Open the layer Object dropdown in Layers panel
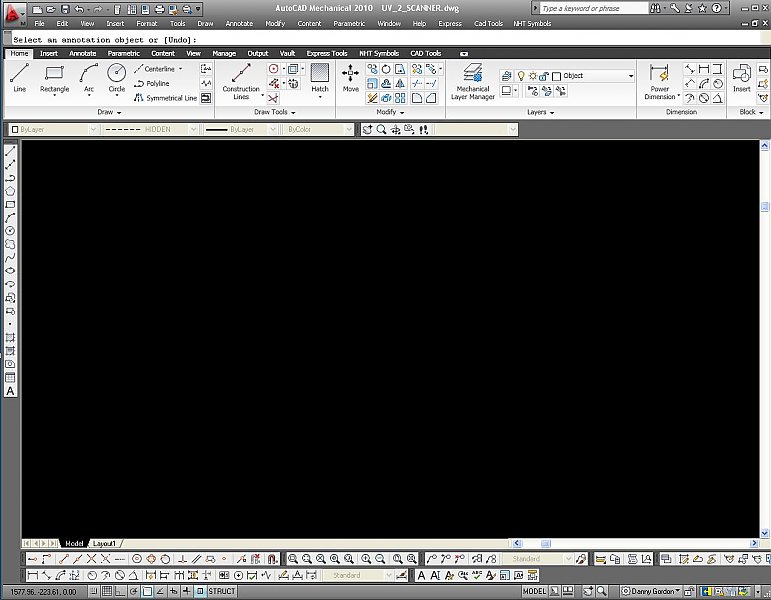Viewport: 771px width, 600px height. [x=631, y=76]
